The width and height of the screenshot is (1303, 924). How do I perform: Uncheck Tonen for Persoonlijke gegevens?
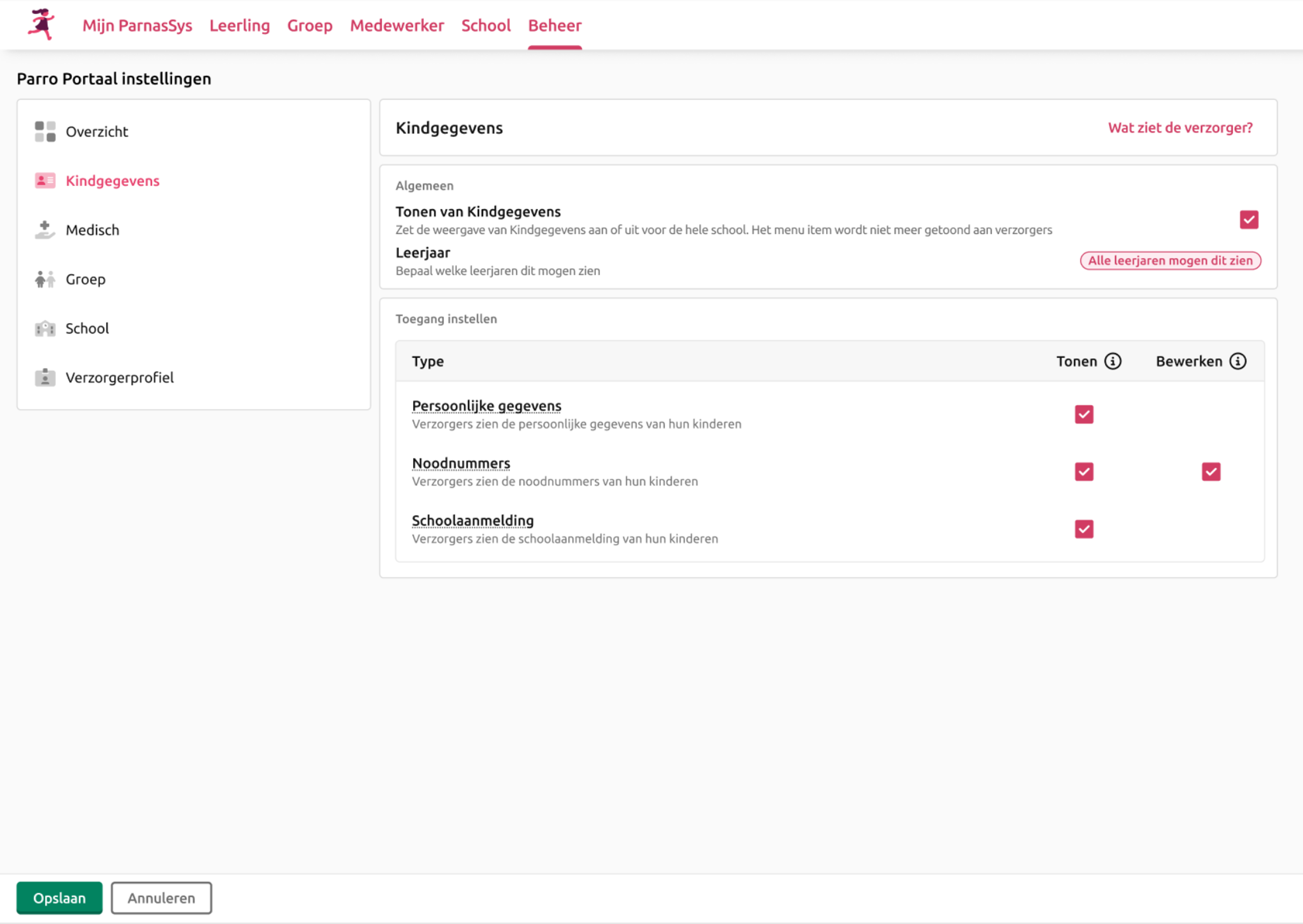1084,414
